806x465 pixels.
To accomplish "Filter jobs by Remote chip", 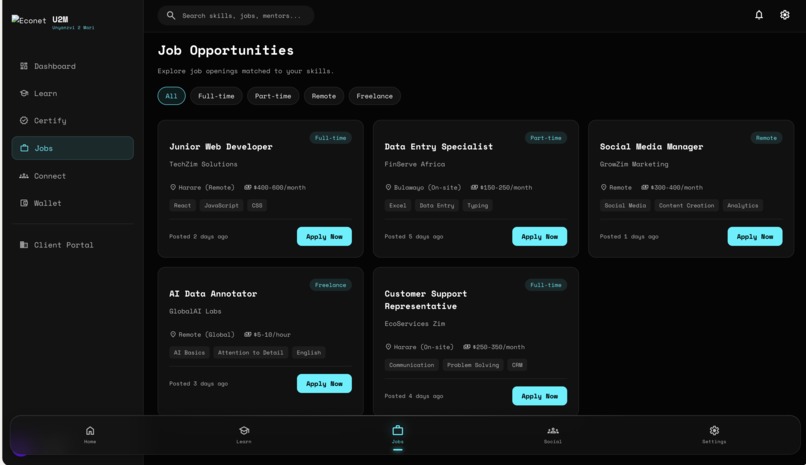I will coord(323,96).
